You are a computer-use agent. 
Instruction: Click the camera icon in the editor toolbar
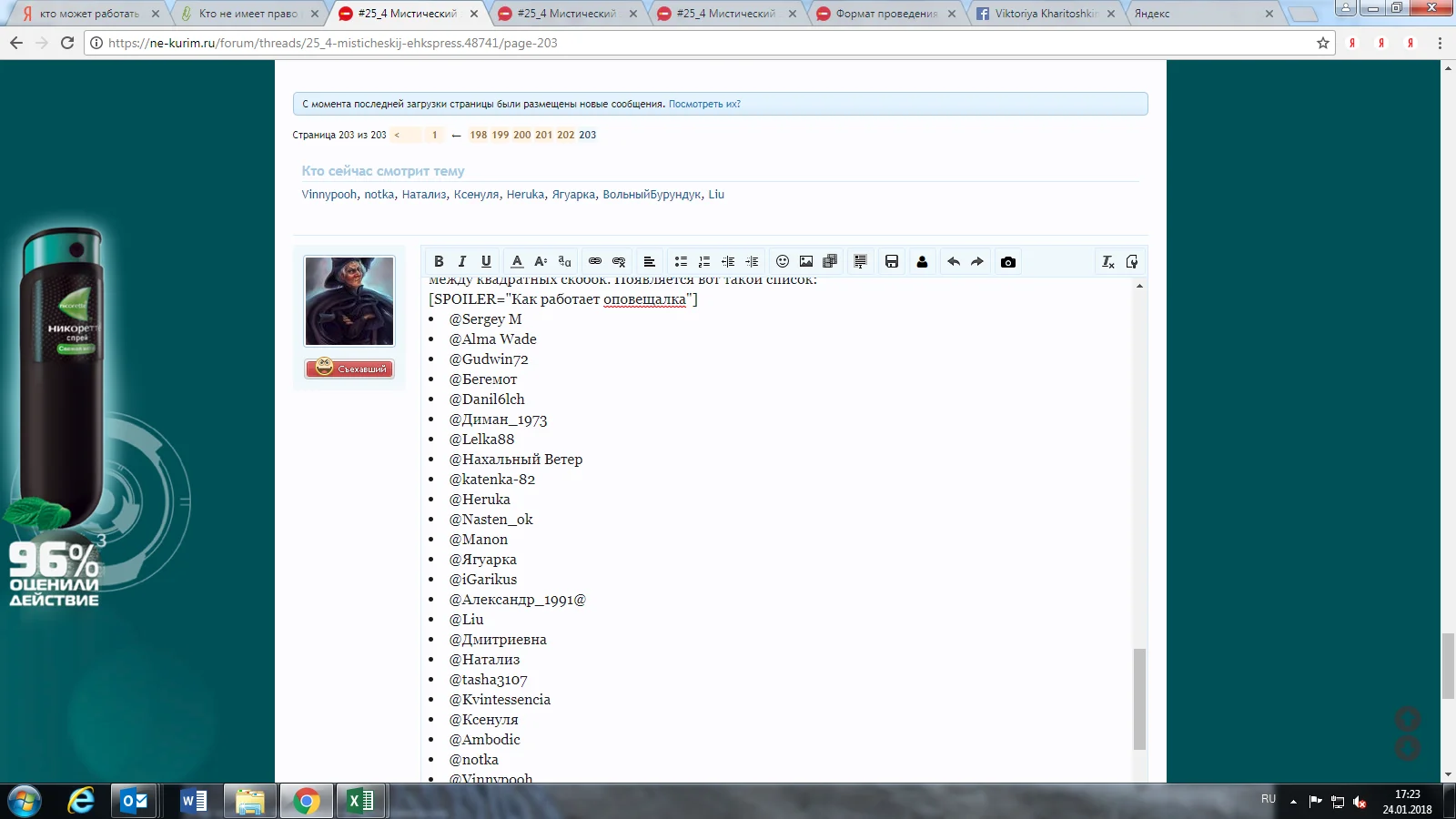1008,262
